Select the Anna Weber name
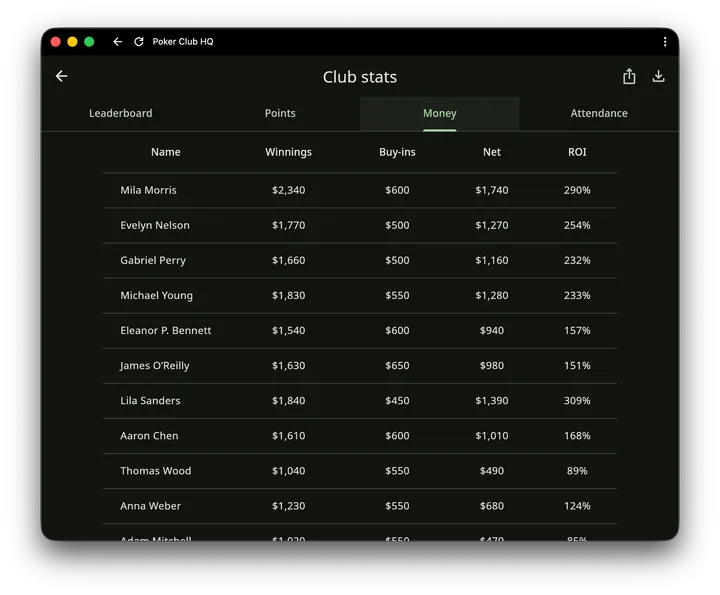 click(150, 506)
